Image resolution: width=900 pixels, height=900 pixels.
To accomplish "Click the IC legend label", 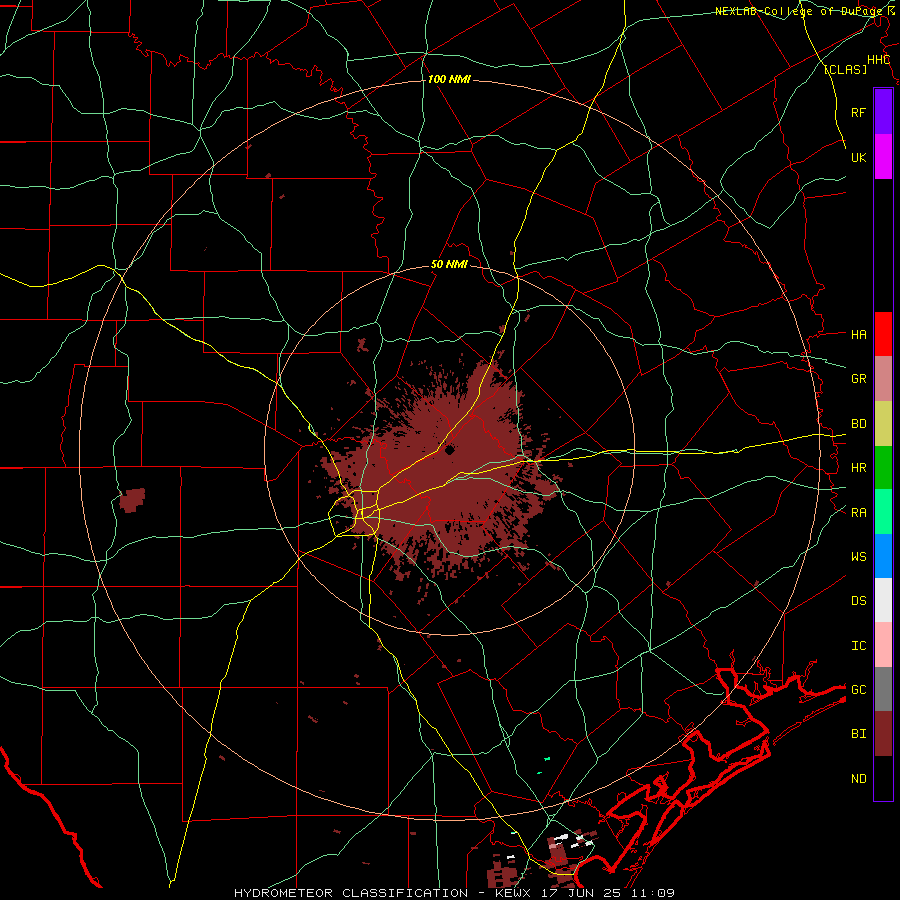I will point(858,646).
